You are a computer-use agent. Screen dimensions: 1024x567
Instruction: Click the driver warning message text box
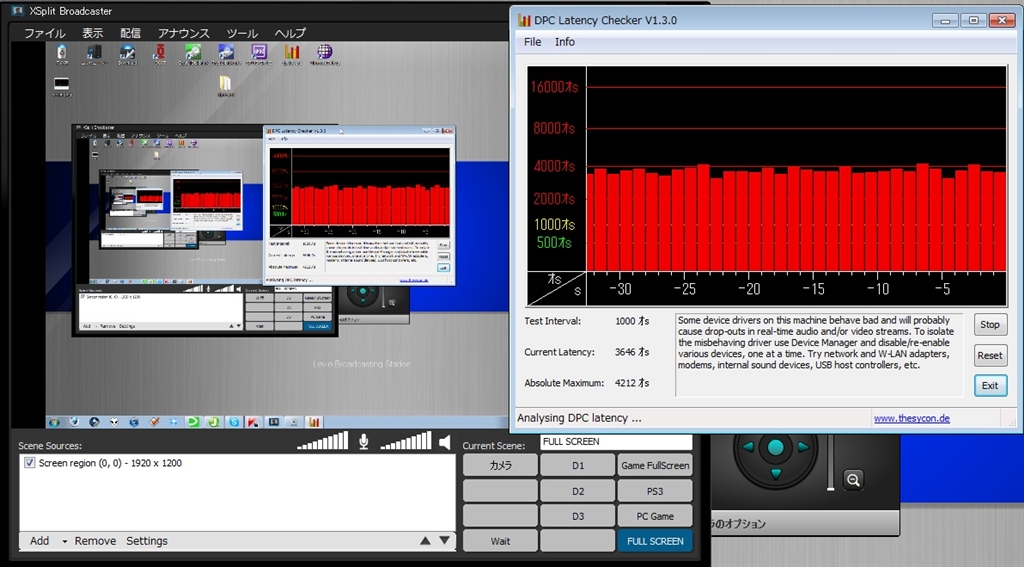pos(819,355)
